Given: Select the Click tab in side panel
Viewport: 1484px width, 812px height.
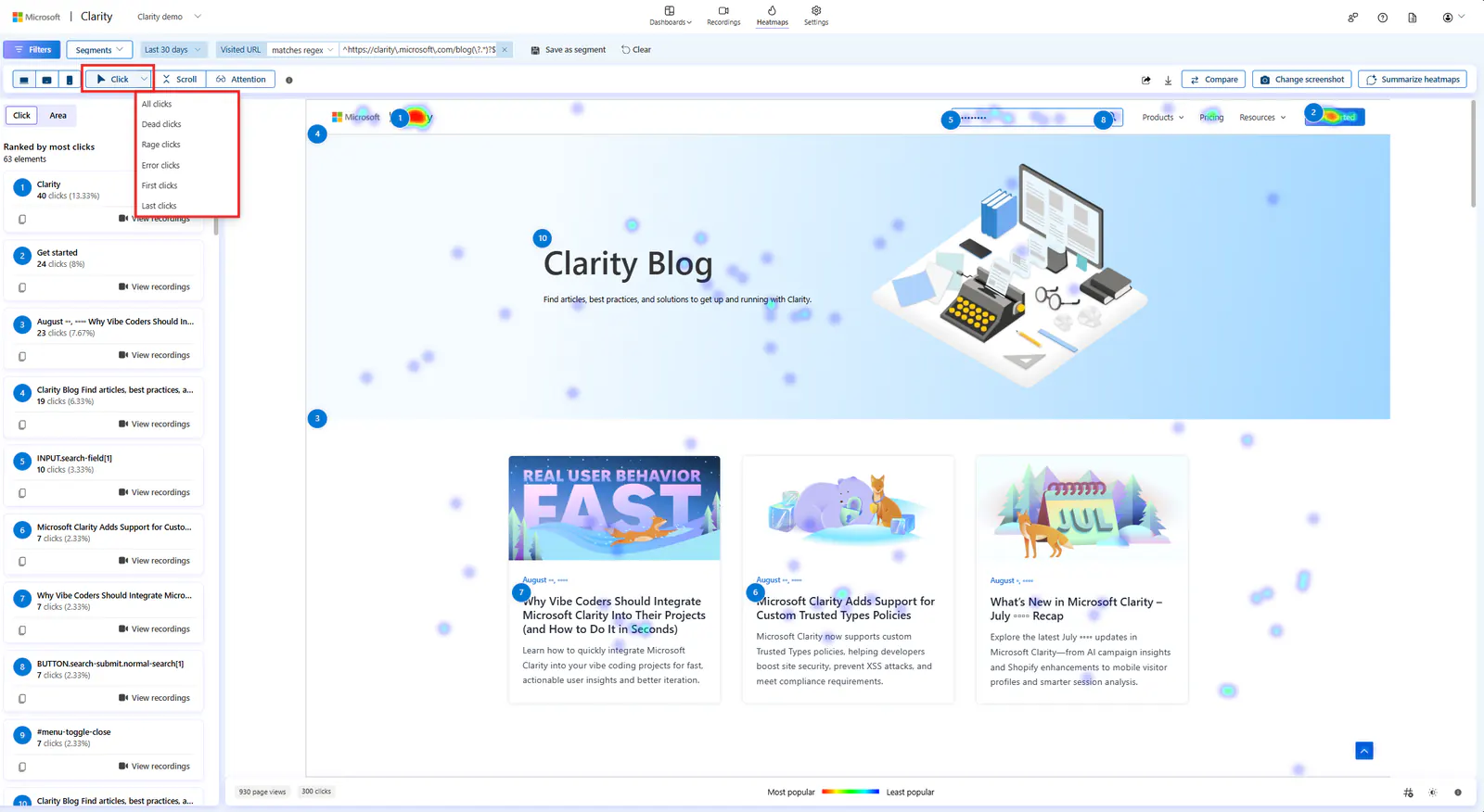Looking at the screenshot, I should coord(22,116).
